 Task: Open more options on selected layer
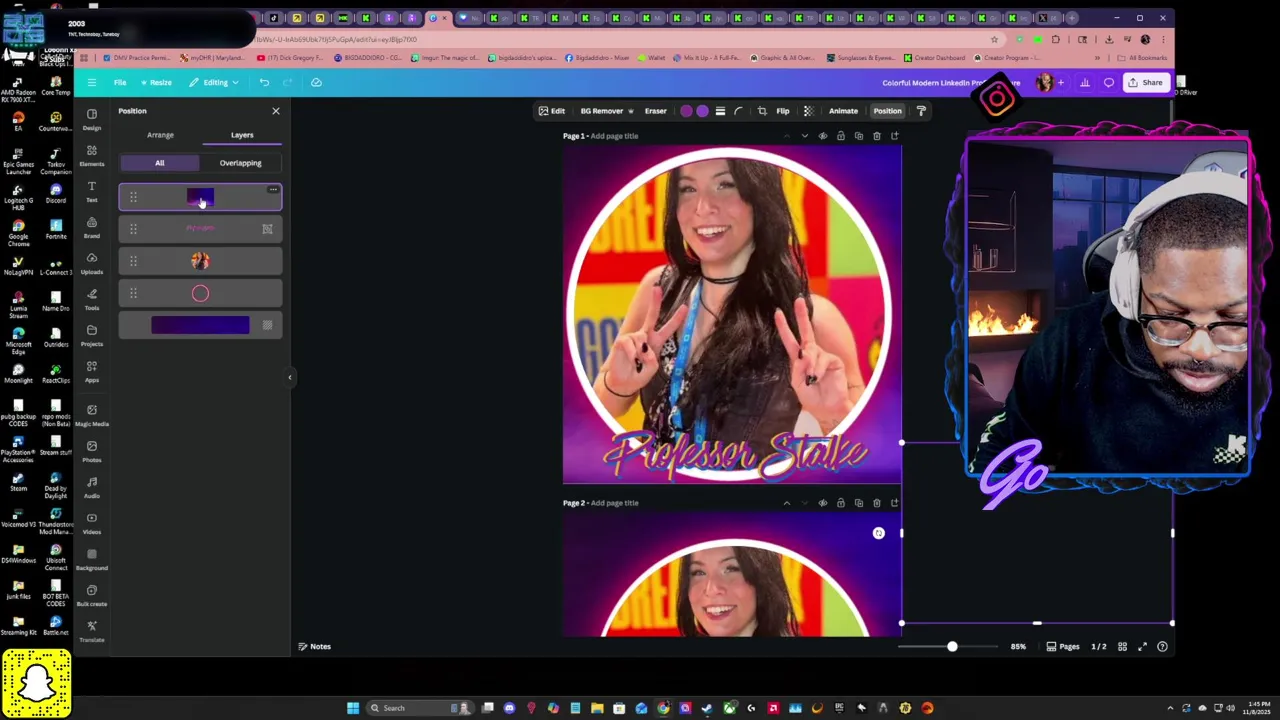coord(272,189)
